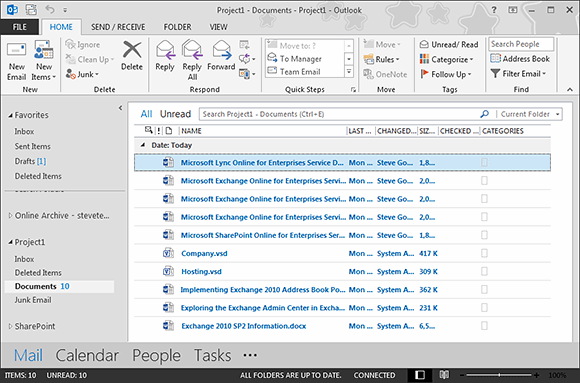The width and height of the screenshot is (580, 383).
Task: Switch to Calendar in navigation bar
Action: click(87, 355)
